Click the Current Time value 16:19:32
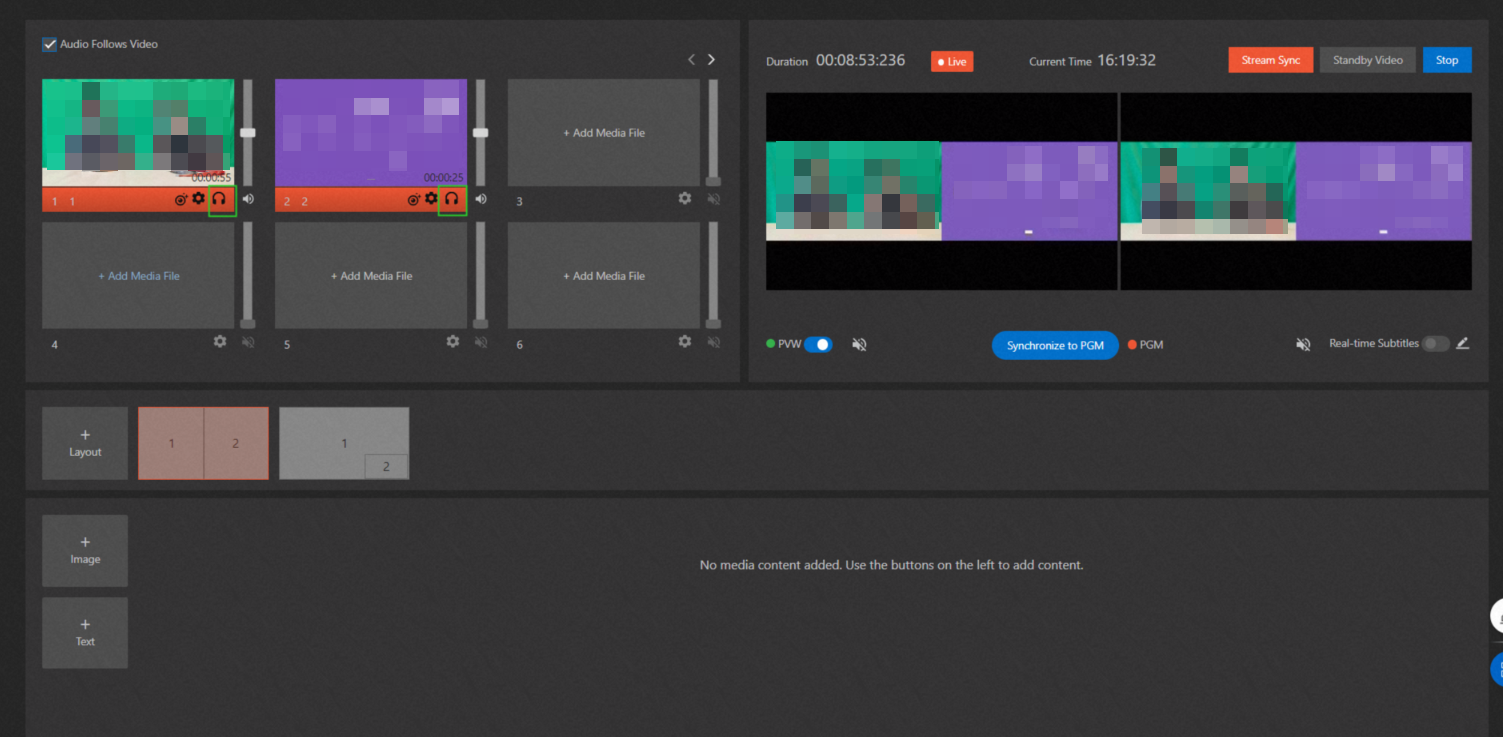1503x737 pixels. [1126, 60]
